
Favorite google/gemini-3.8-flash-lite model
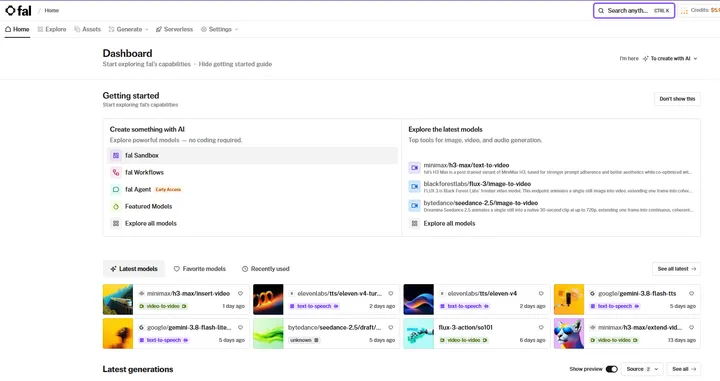click(x=240, y=327)
